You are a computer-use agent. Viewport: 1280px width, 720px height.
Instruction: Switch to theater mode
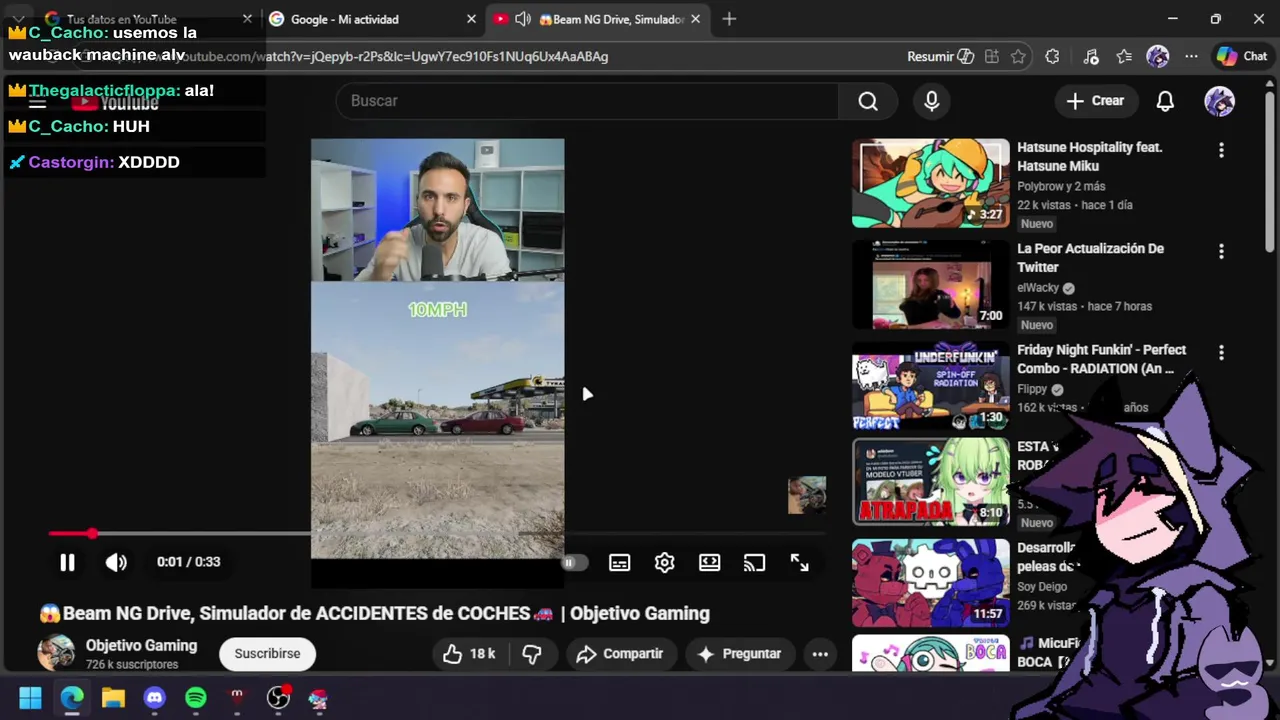(710, 563)
